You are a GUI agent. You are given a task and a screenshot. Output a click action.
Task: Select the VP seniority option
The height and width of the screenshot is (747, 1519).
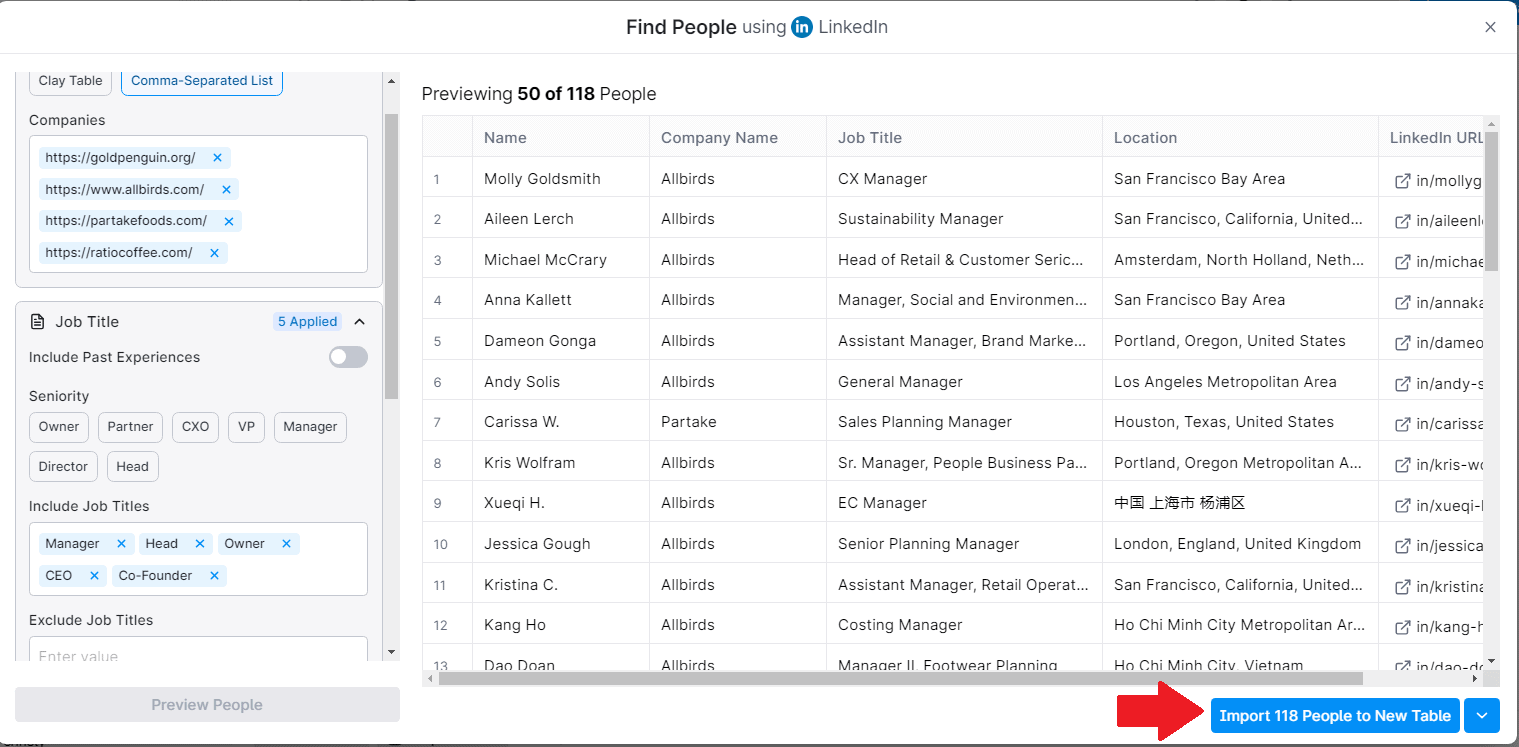tap(246, 427)
